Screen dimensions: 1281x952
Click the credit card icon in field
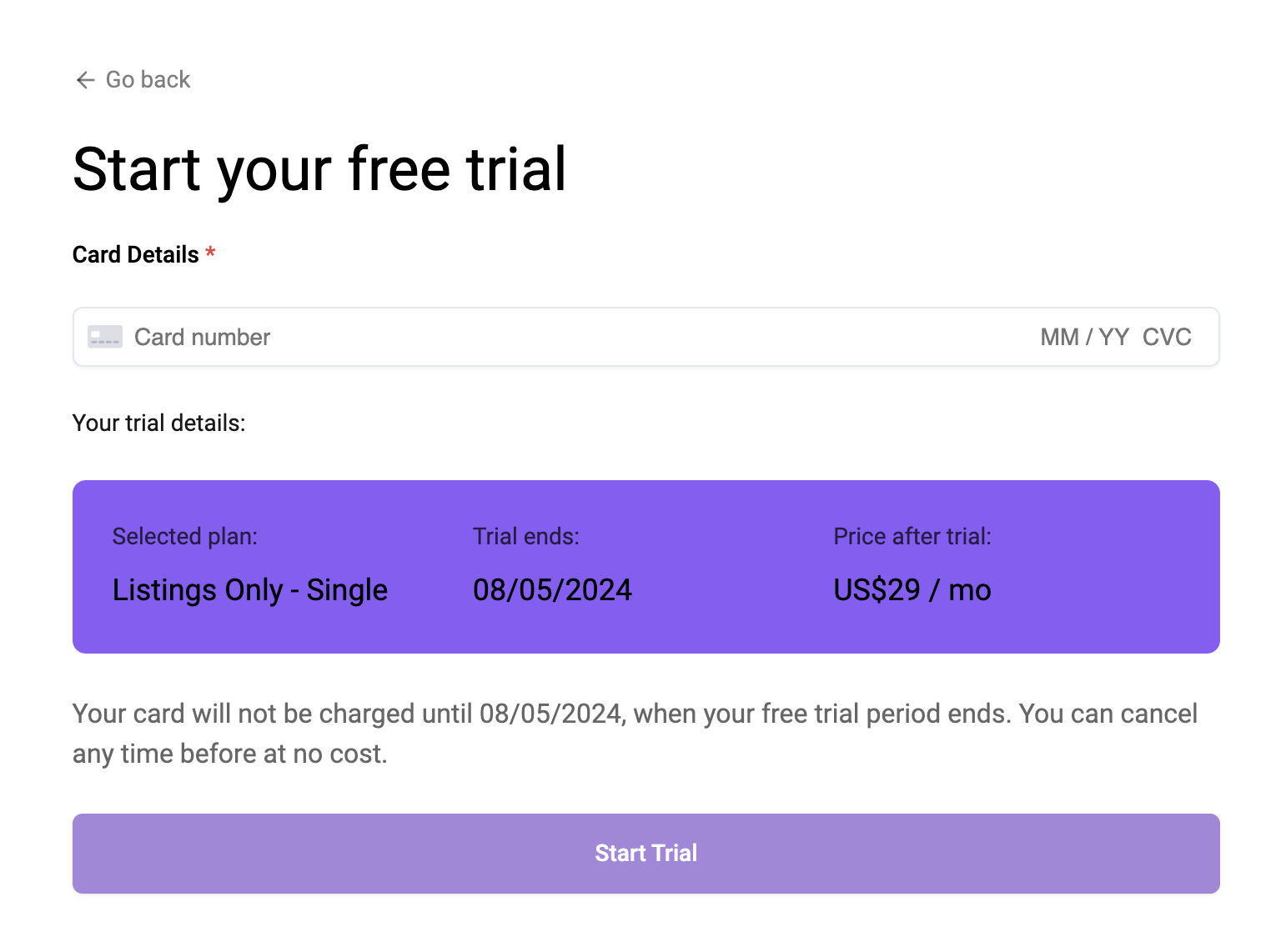click(105, 337)
